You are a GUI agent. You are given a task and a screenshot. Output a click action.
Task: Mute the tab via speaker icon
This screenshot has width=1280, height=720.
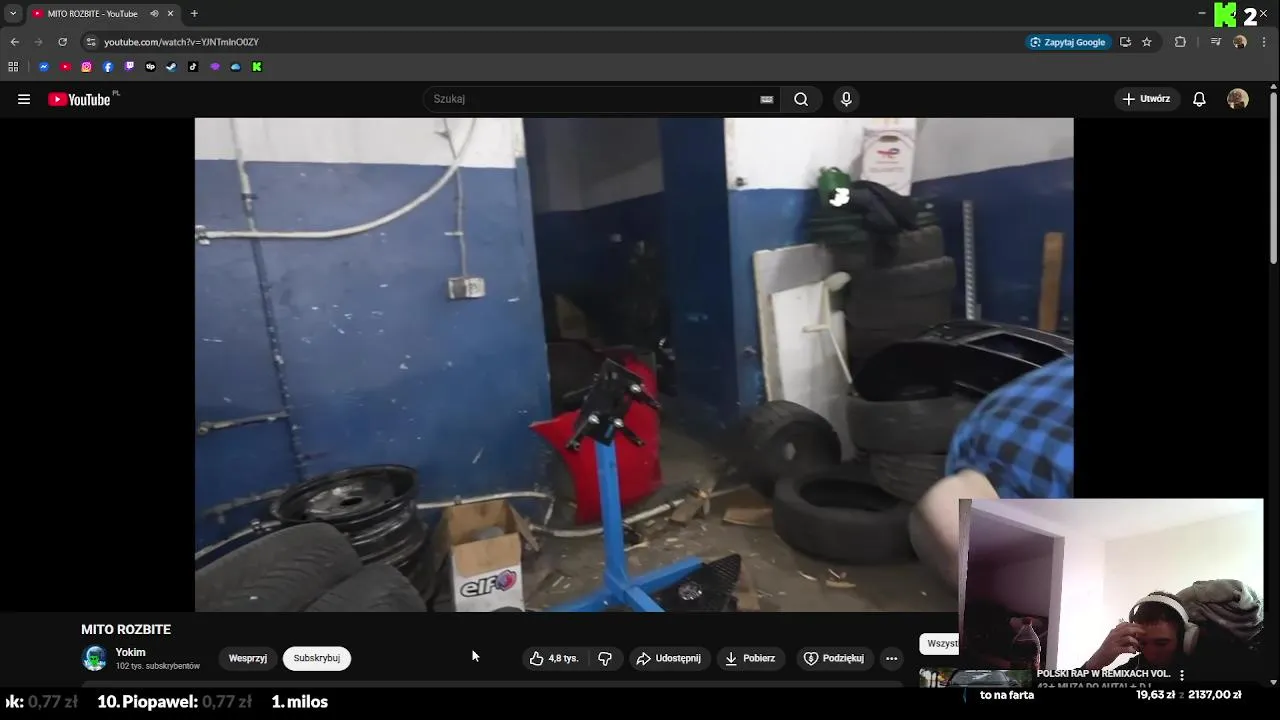(x=154, y=14)
